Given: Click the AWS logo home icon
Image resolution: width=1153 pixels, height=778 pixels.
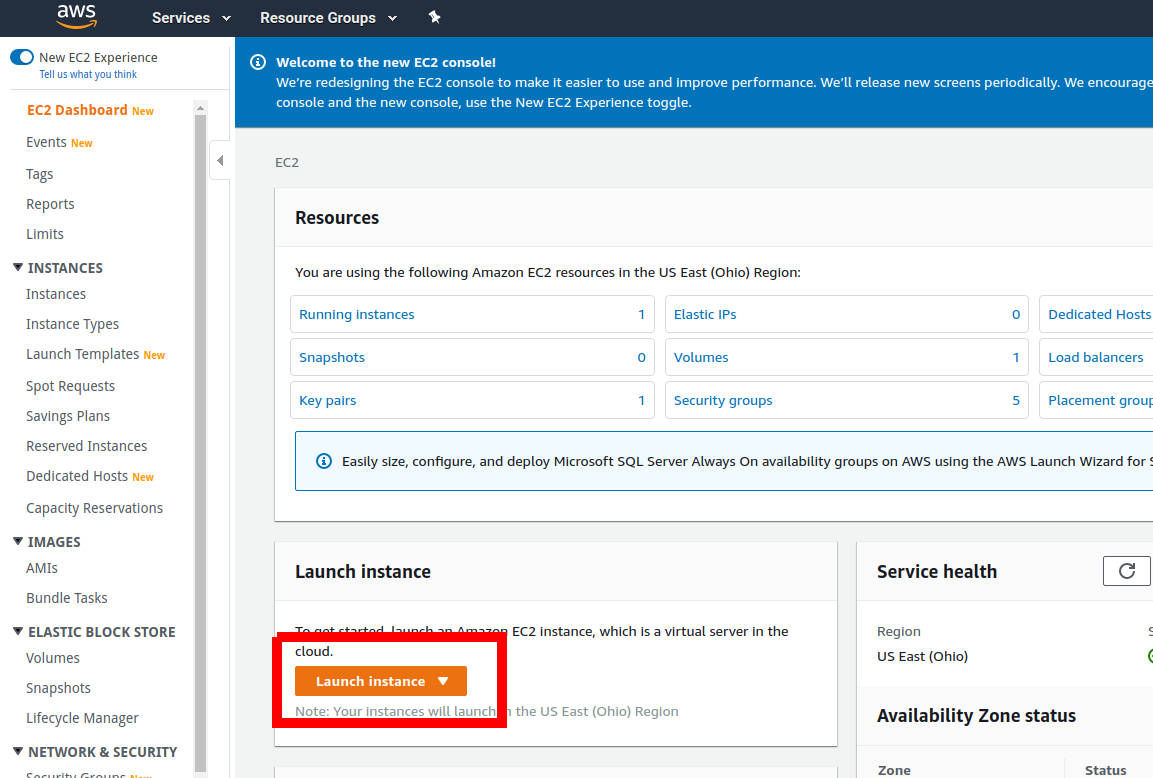Looking at the screenshot, I should point(76,16).
